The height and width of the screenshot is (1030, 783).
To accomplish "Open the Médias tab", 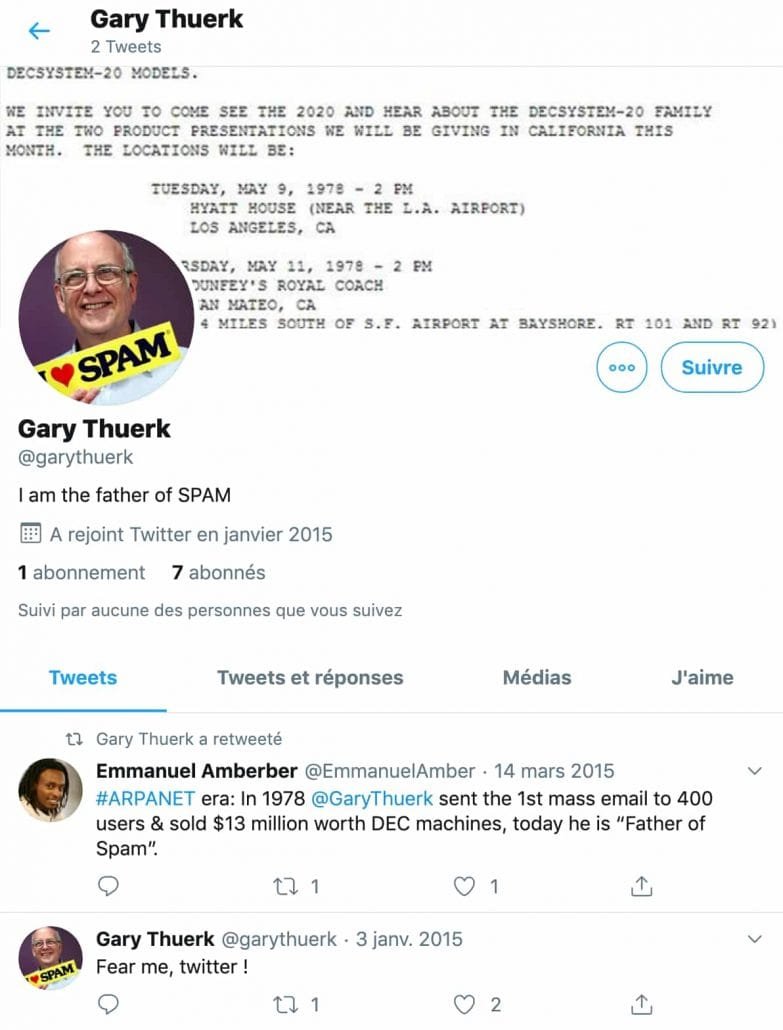I will (x=537, y=677).
